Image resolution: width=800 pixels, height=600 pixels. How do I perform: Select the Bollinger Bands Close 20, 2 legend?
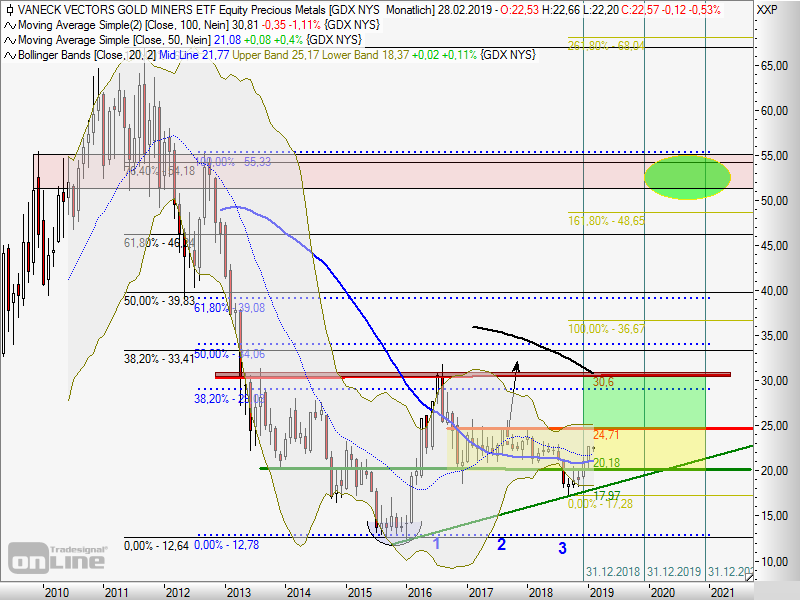point(87,55)
